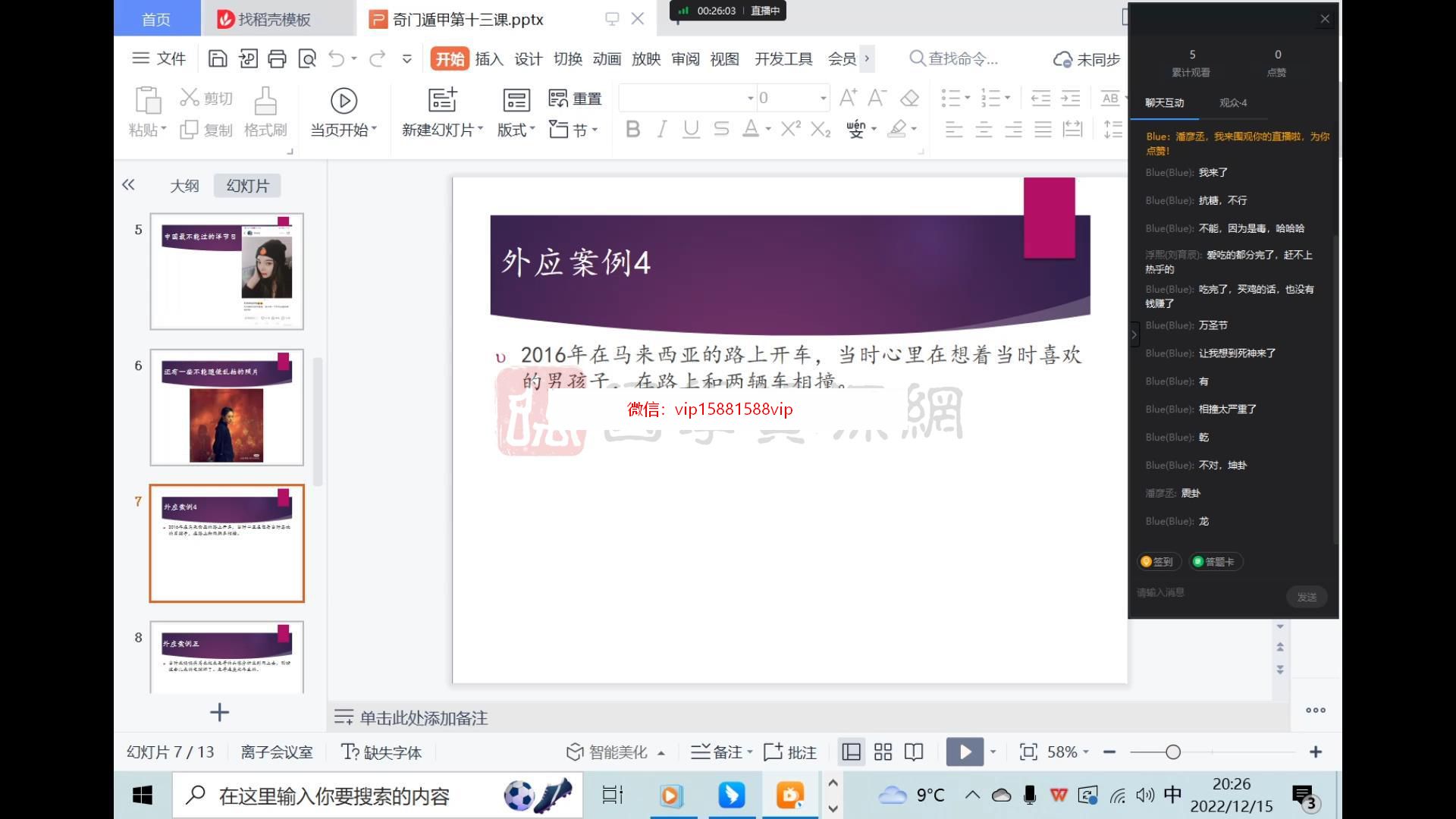
Task: Click Missing Fonts (缺失字体) button
Action: 381,752
